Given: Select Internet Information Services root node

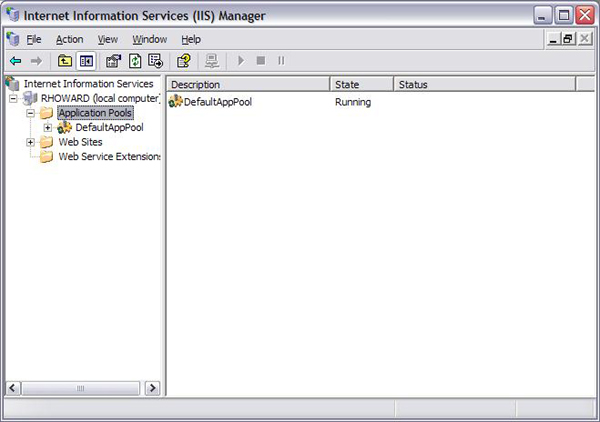Looking at the screenshot, I should (x=88, y=84).
